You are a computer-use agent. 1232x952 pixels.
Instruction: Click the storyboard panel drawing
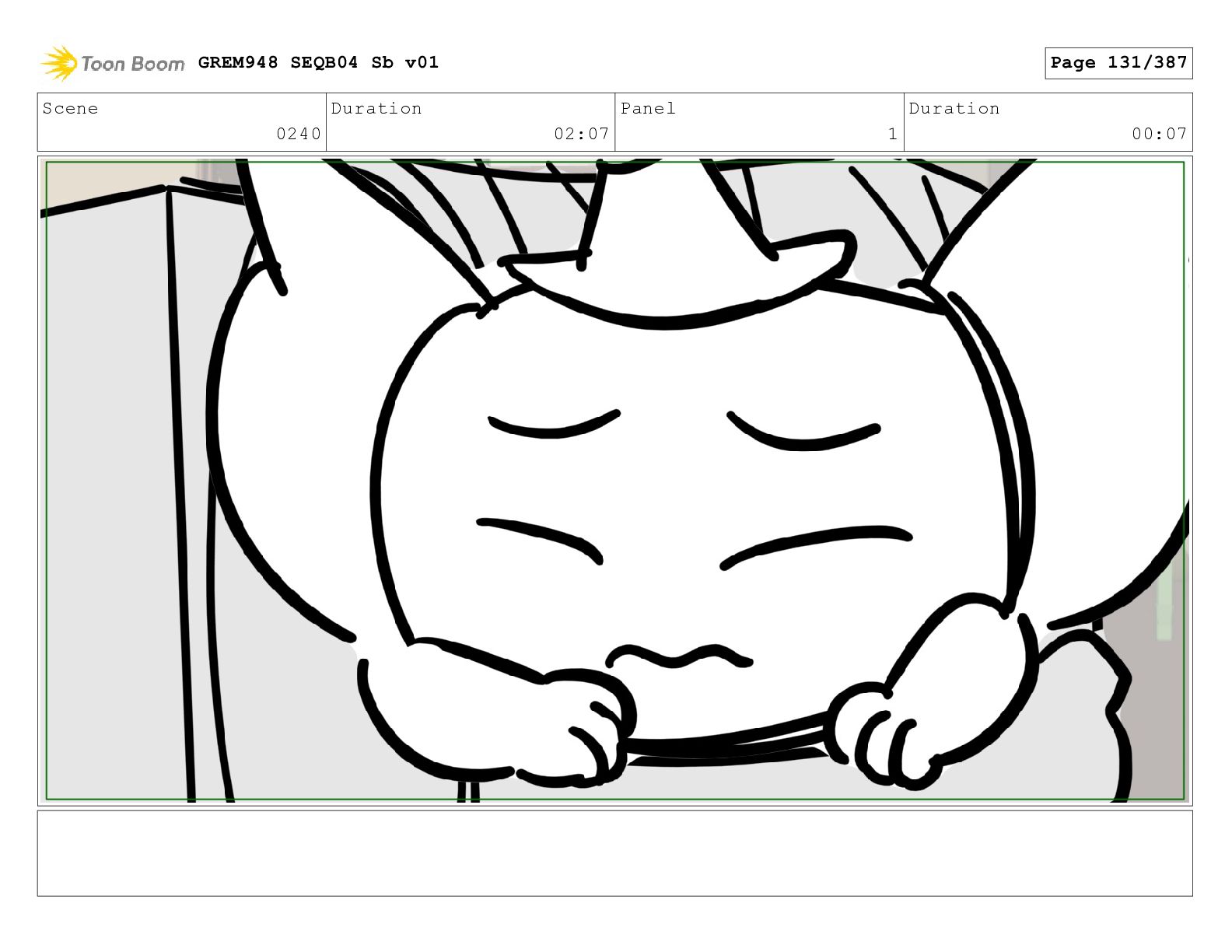[614, 481]
